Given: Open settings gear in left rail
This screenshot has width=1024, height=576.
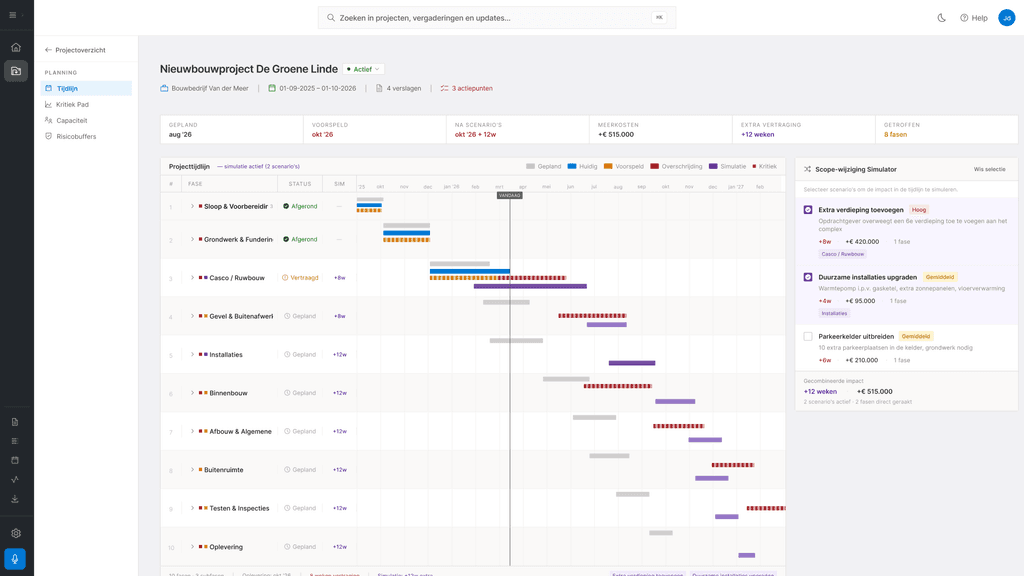Looking at the screenshot, I should 16,533.
